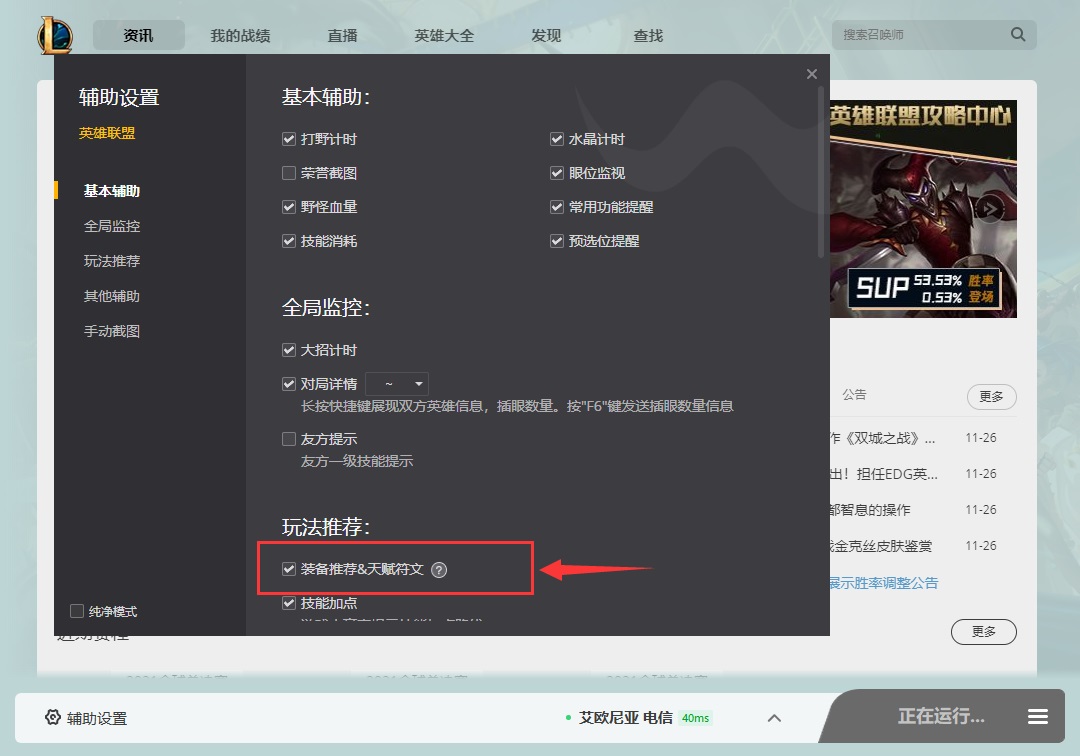1080x756 pixels.
Task: Jump to 全局监控 section in sidebar
Action: click(x=112, y=226)
